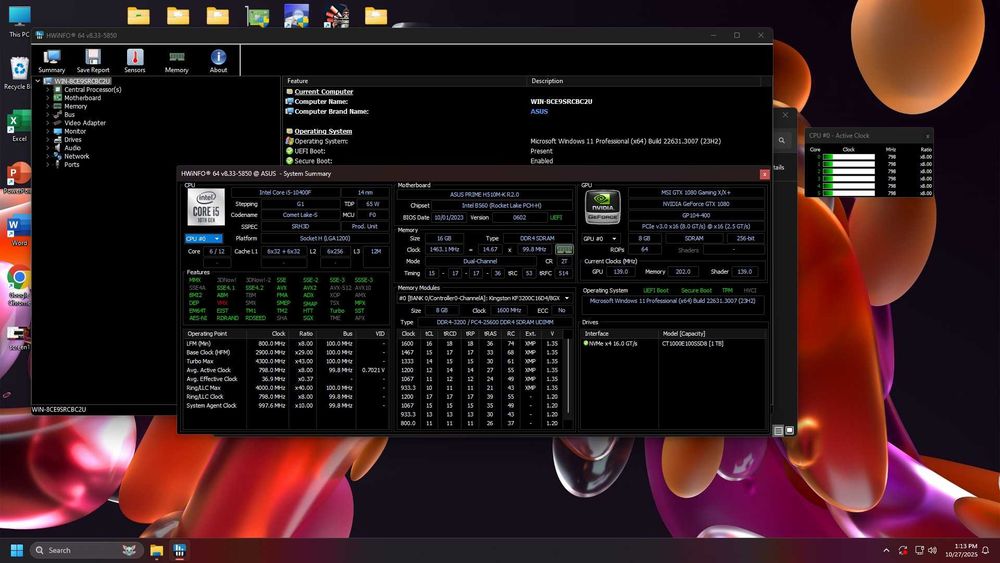Viewport: 1000px width, 563px height.
Task: Select the PowerPoint desktop shortcut
Action: [18, 178]
